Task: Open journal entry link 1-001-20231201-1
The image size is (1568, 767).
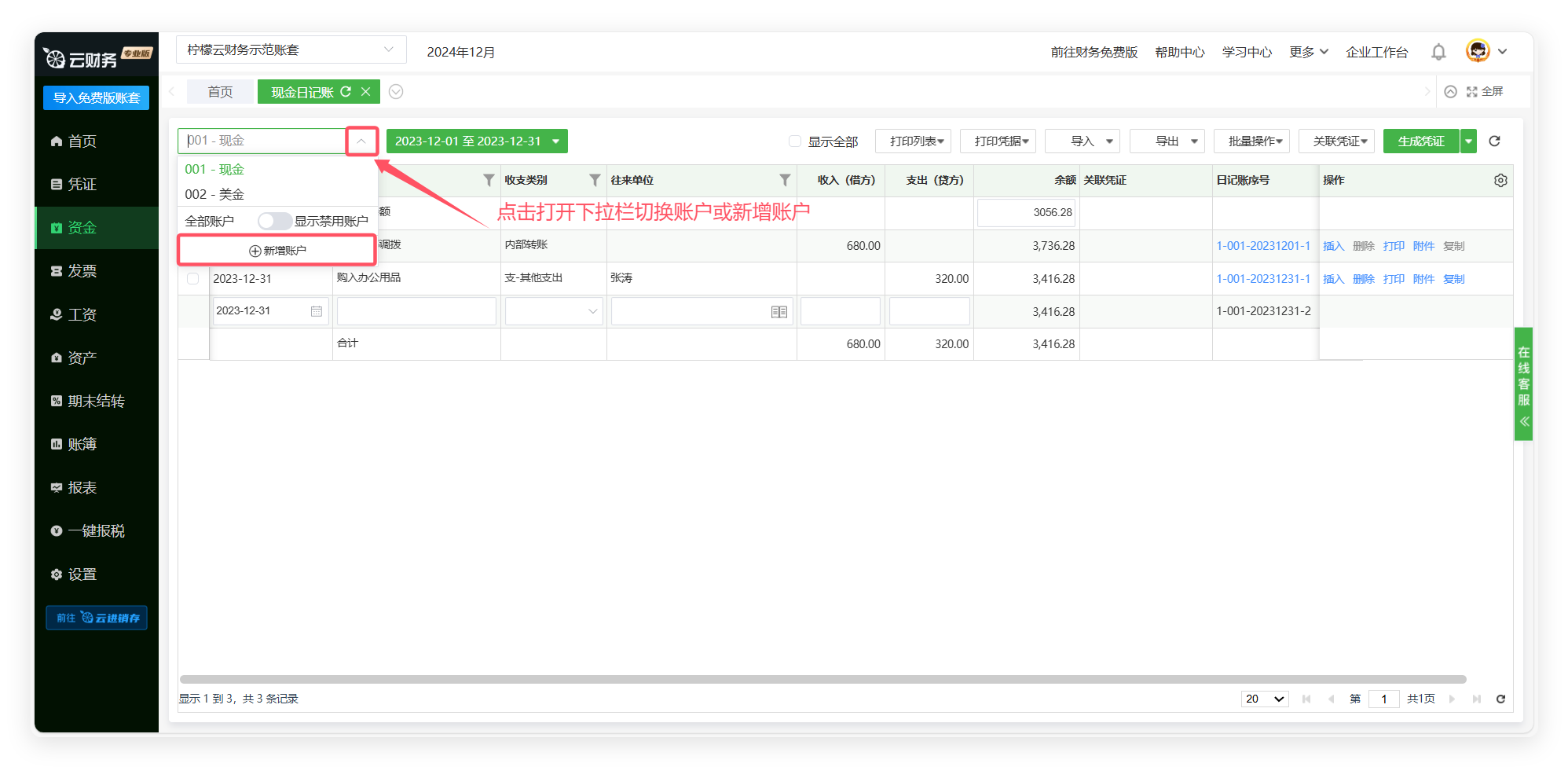Action: click(x=1262, y=246)
